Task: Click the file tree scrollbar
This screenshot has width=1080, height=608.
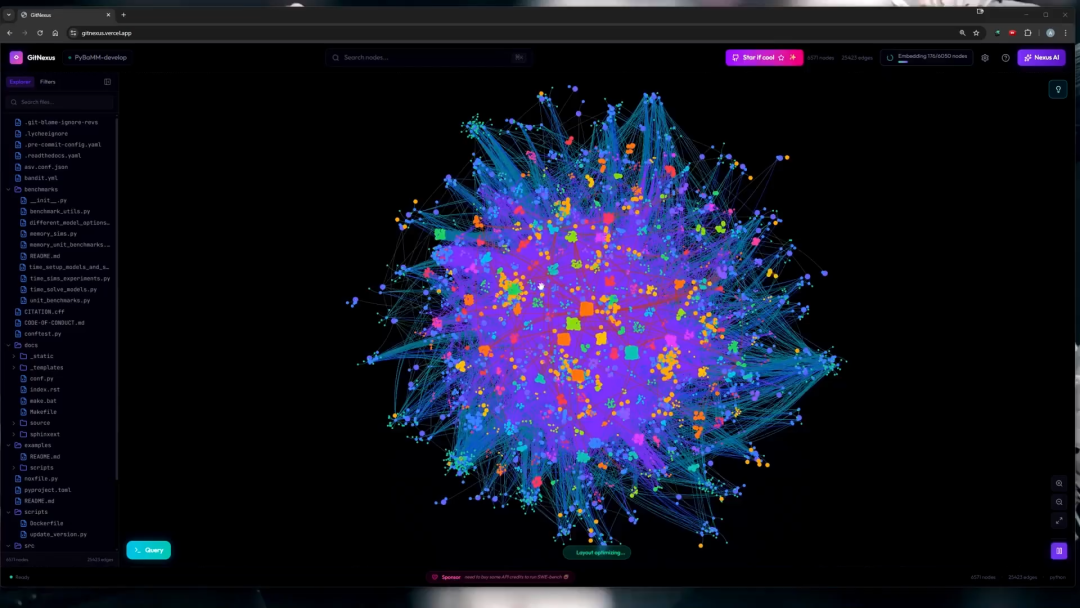Action: coord(116,300)
